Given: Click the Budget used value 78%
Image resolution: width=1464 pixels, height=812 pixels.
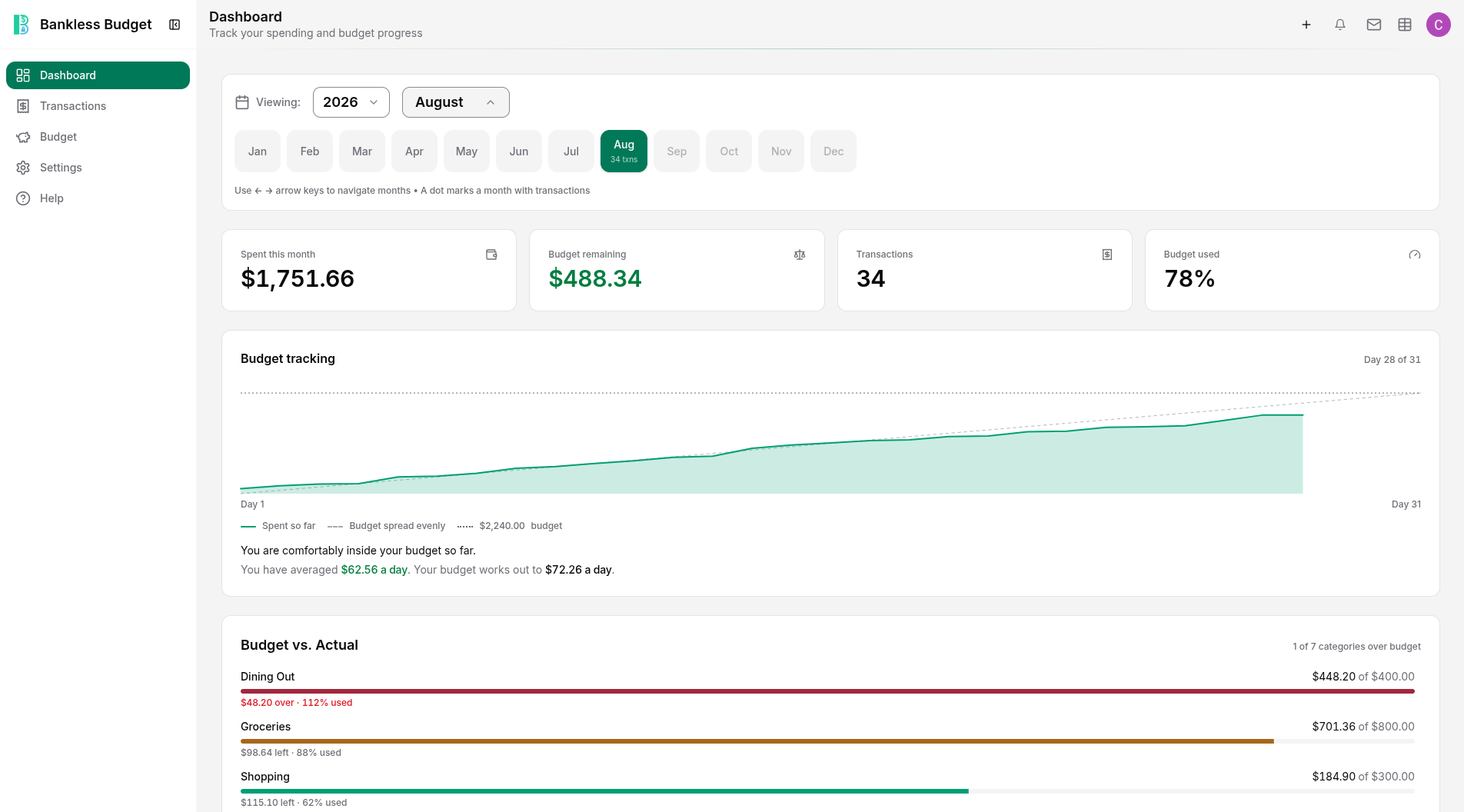Looking at the screenshot, I should tap(1189, 278).
